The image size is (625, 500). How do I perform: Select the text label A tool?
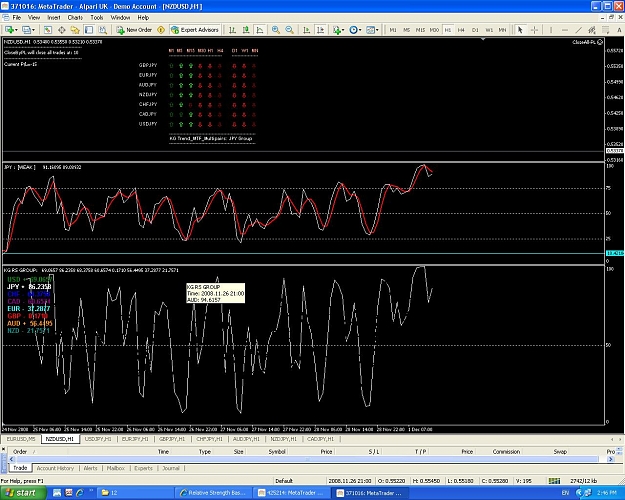619,30
